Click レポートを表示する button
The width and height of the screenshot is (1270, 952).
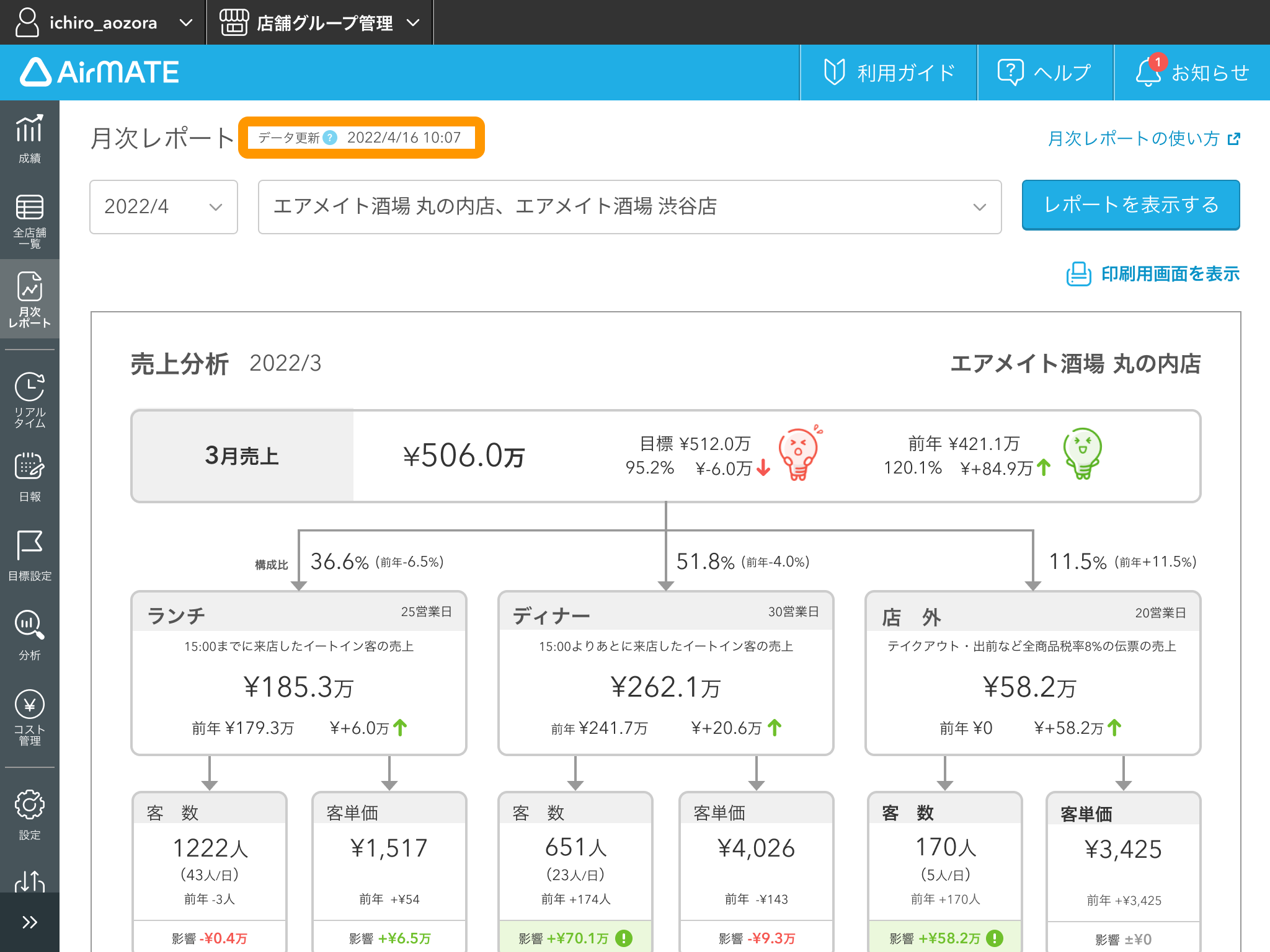tap(1130, 205)
